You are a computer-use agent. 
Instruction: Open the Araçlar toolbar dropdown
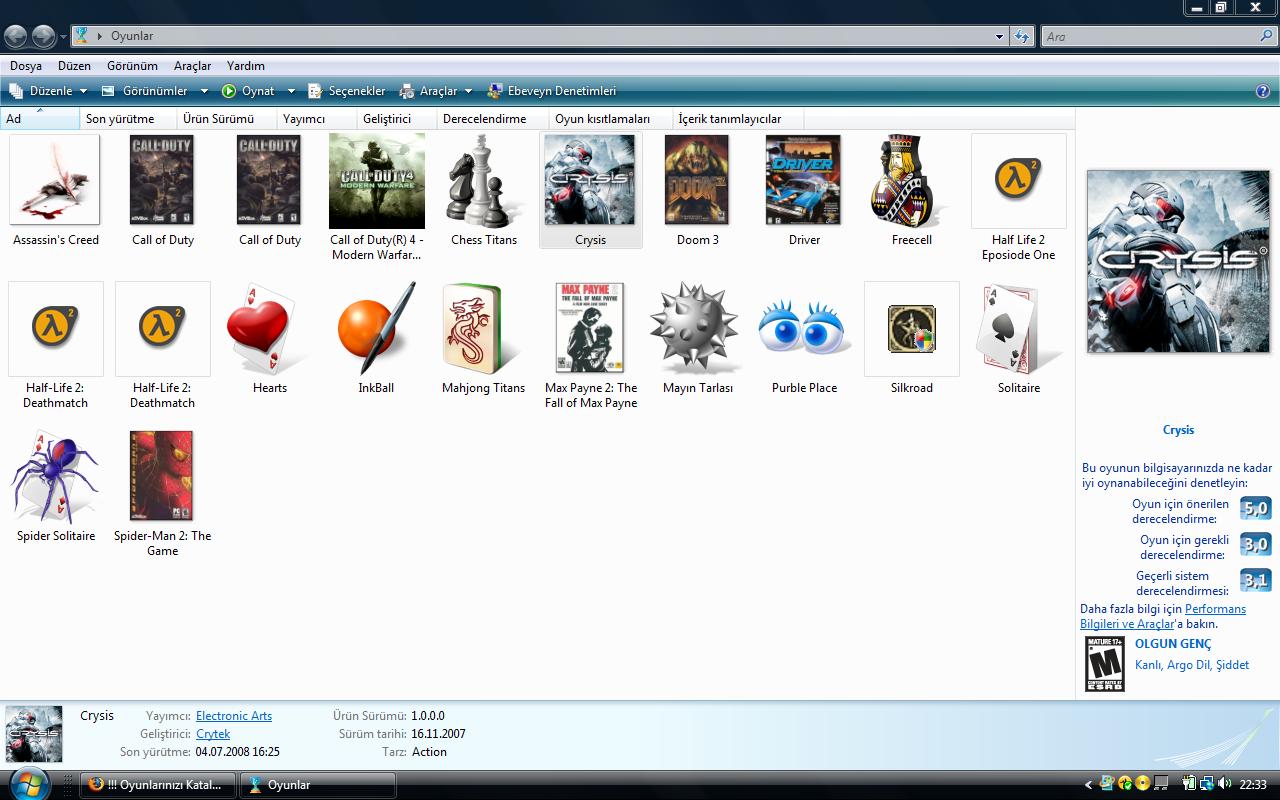coord(436,91)
